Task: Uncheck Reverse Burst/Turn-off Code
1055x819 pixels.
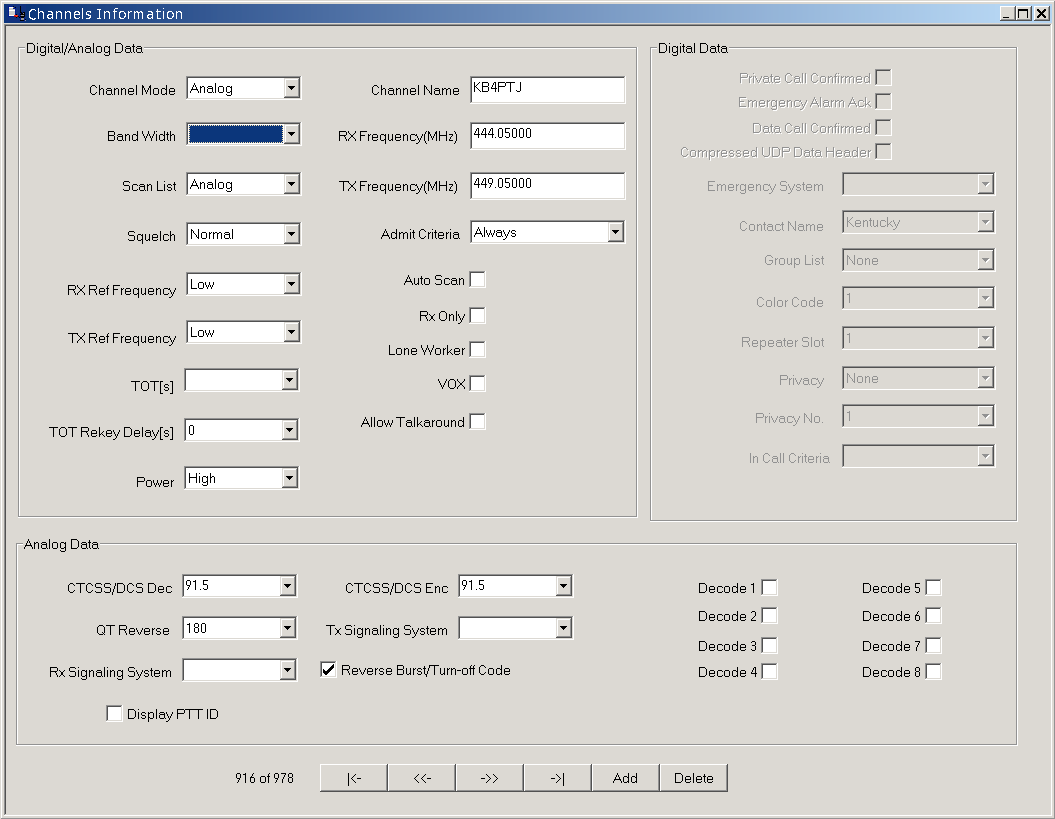Action: coord(327,670)
